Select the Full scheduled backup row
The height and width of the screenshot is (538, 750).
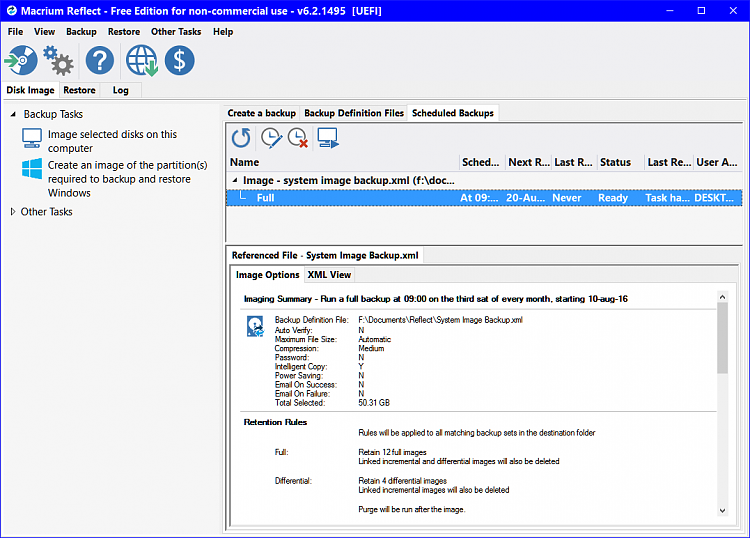[x=484, y=198]
